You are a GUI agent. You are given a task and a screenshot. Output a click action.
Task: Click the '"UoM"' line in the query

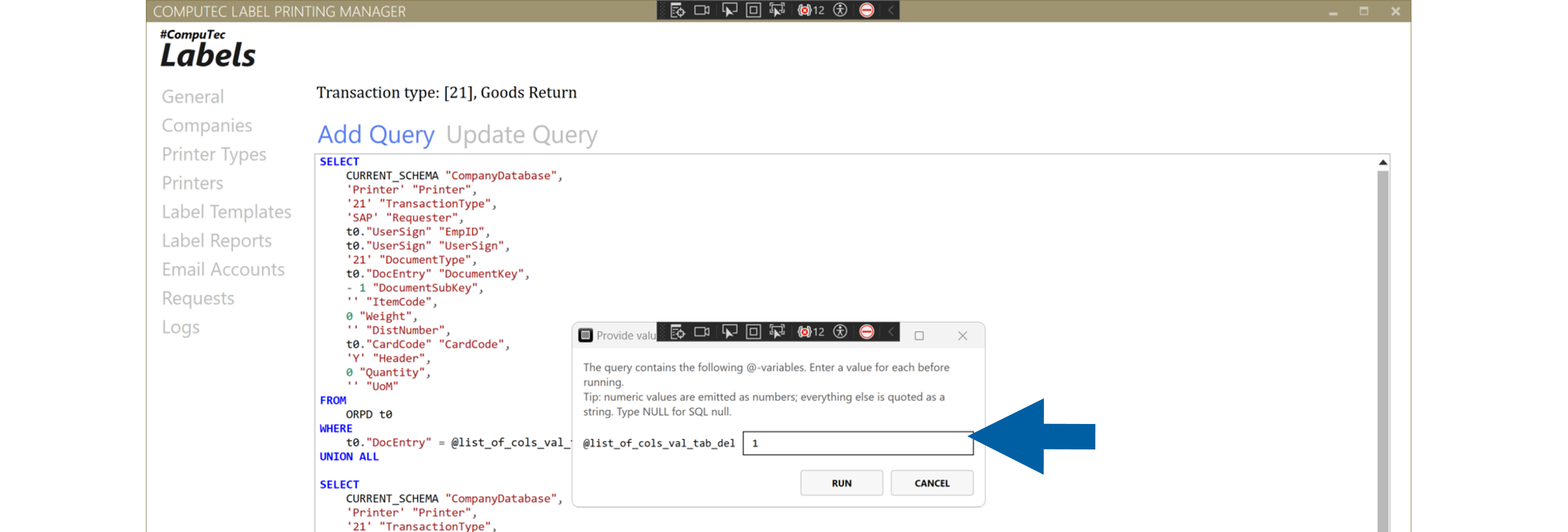click(x=372, y=387)
